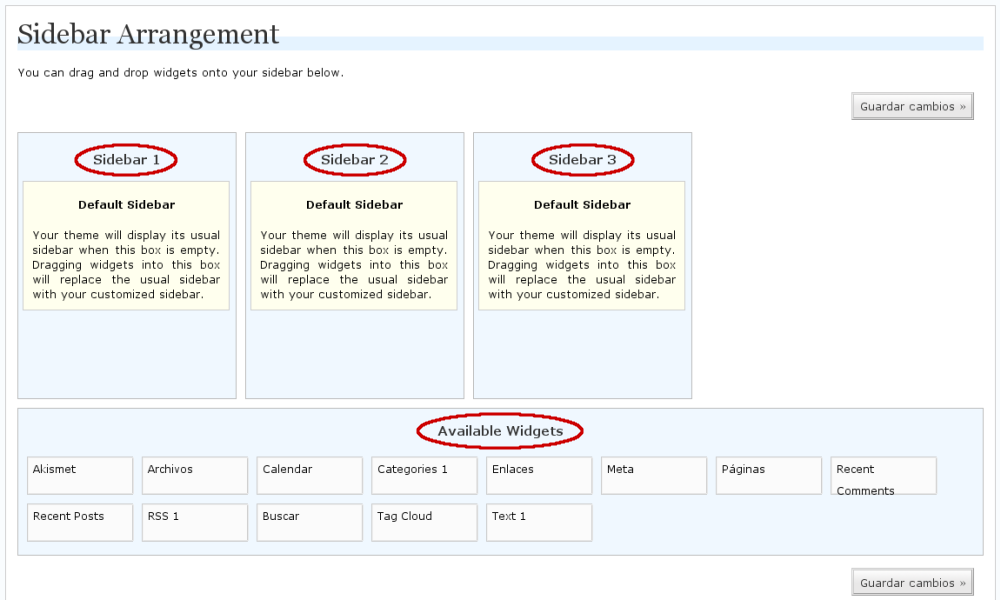Image resolution: width=1000 pixels, height=600 pixels.
Task: Select the RSS 1 widget
Action: pyautogui.click(x=195, y=522)
